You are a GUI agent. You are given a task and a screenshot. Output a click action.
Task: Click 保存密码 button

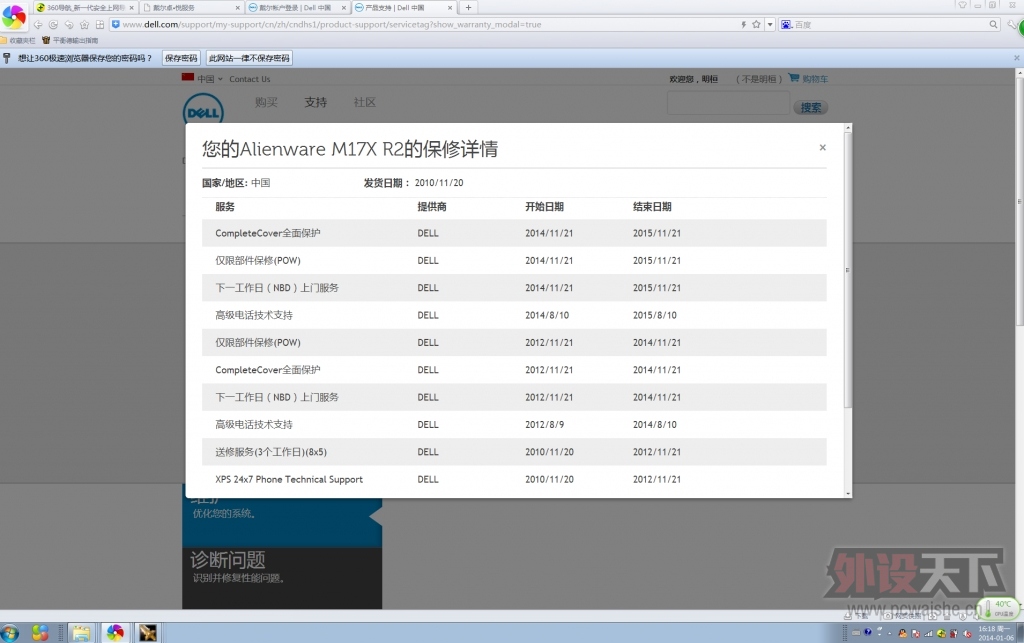(x=181, y=58)
